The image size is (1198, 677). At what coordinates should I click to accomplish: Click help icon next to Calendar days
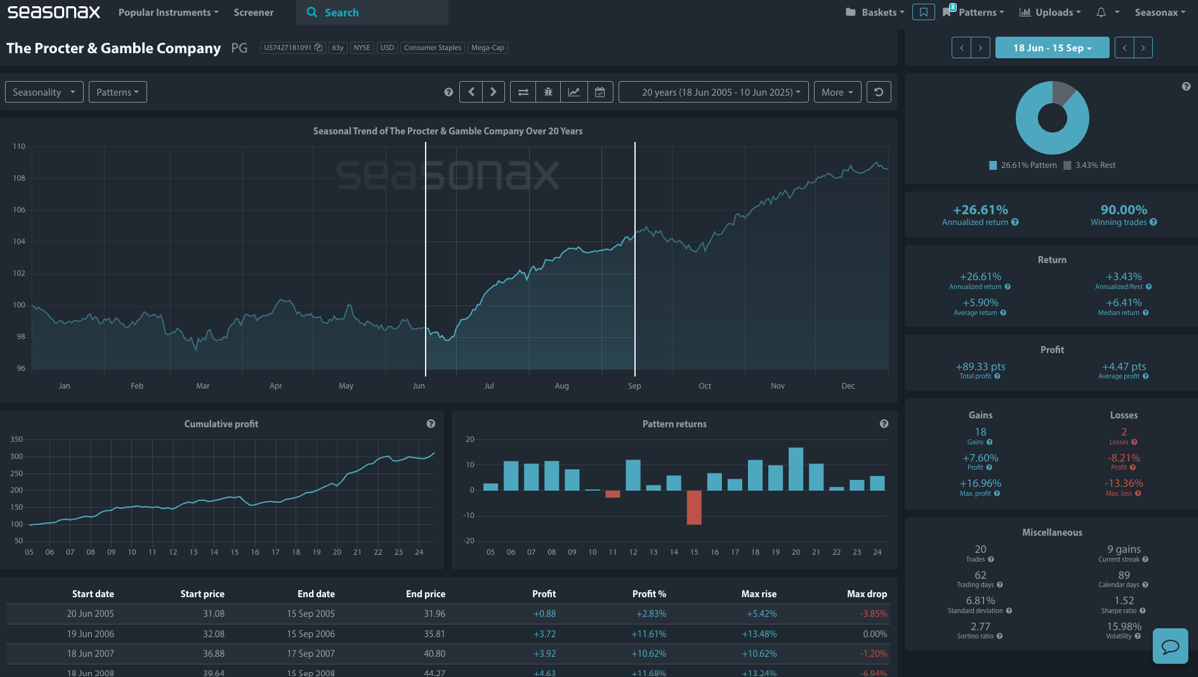point(1146,585)
